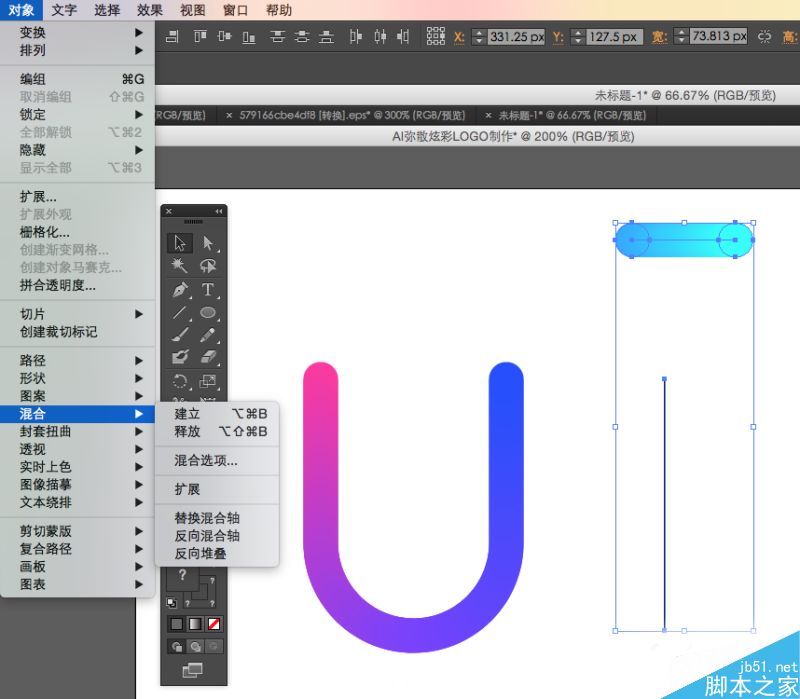Screen dimensions: 800x699
Task: Select the Type tool
Action: tap(208, 289)
